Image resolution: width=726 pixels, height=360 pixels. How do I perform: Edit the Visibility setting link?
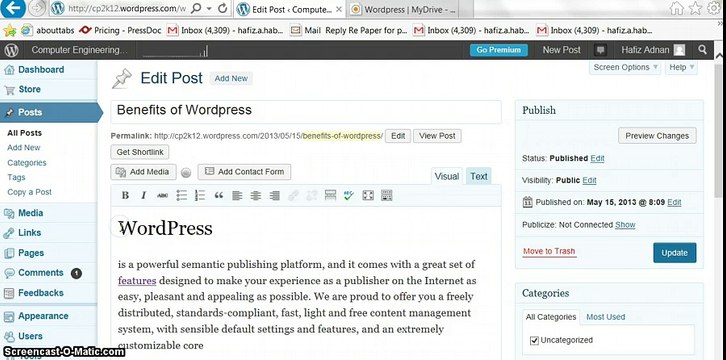[x=589, y=180]
